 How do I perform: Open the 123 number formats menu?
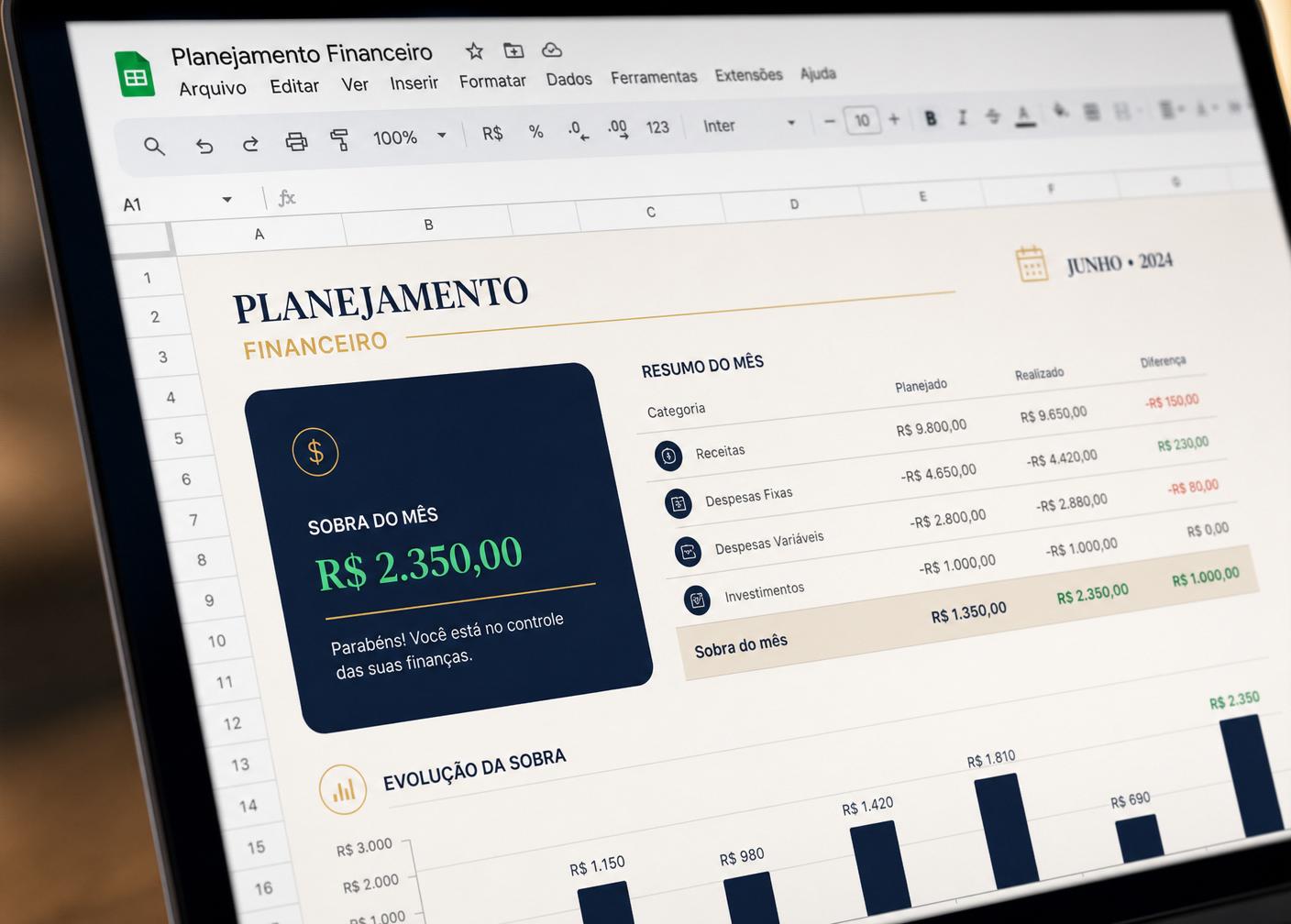pos(657,127)
